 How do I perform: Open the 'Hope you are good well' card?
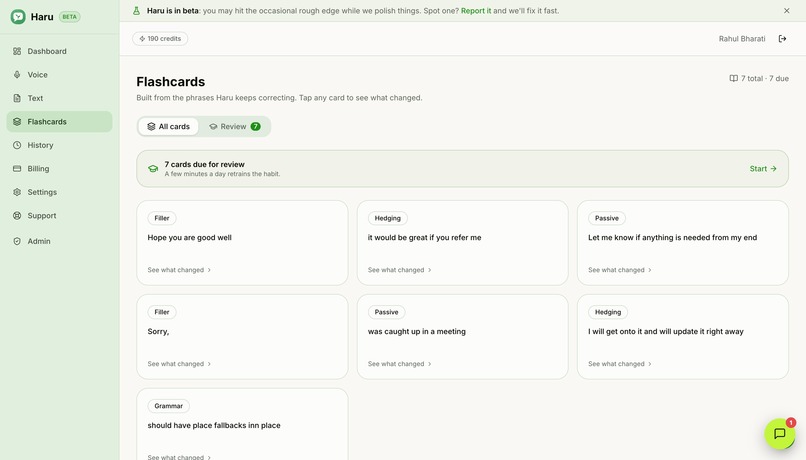[x=242, y=243]
